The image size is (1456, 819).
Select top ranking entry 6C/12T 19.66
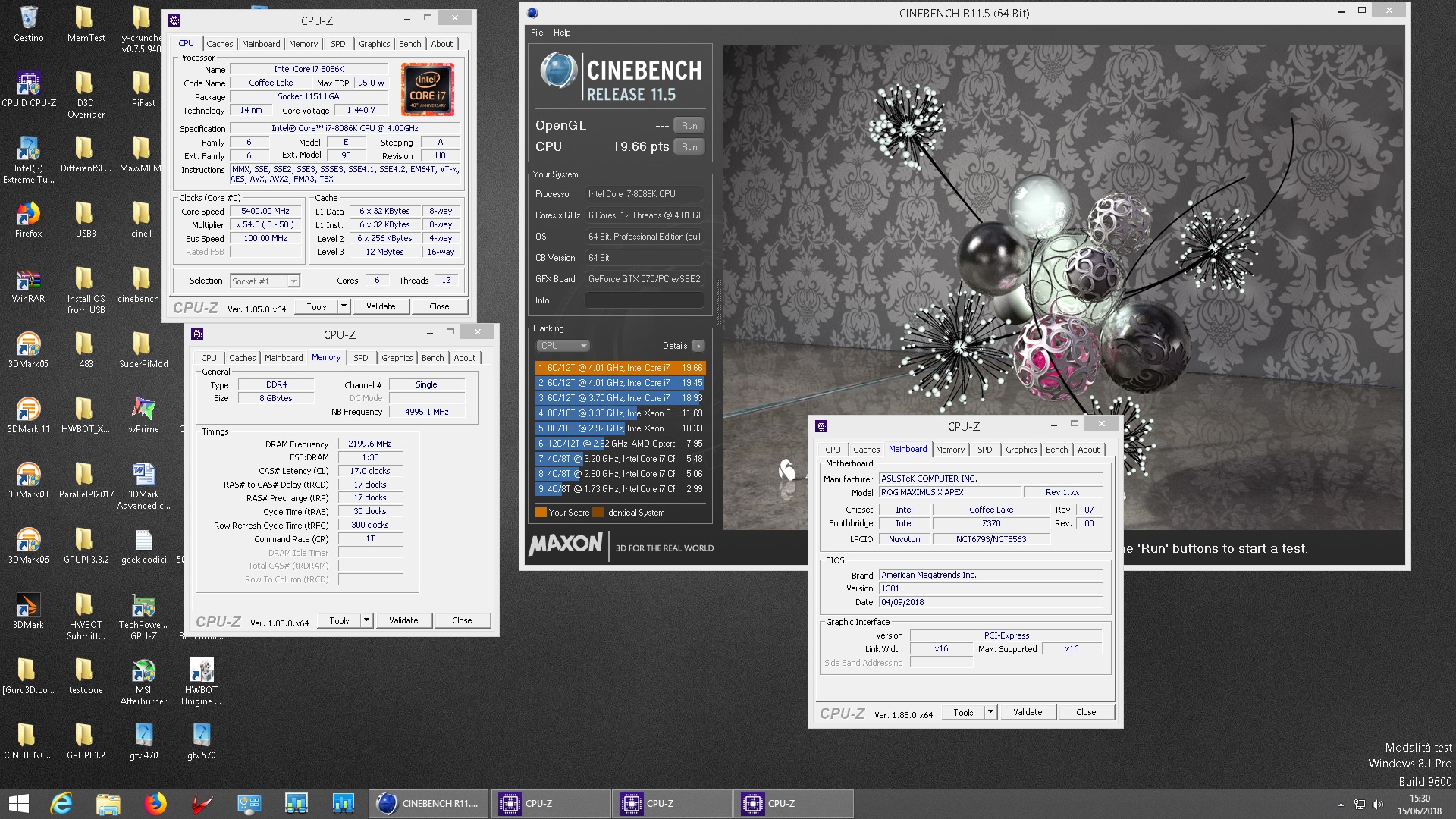click(620, 368)
